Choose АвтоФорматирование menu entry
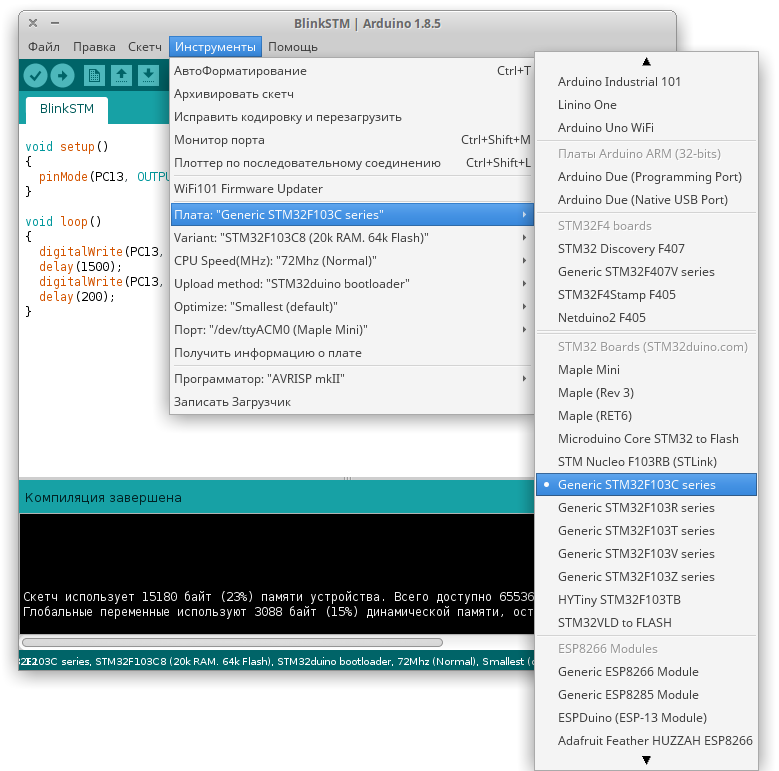 [x=352, y=71]
